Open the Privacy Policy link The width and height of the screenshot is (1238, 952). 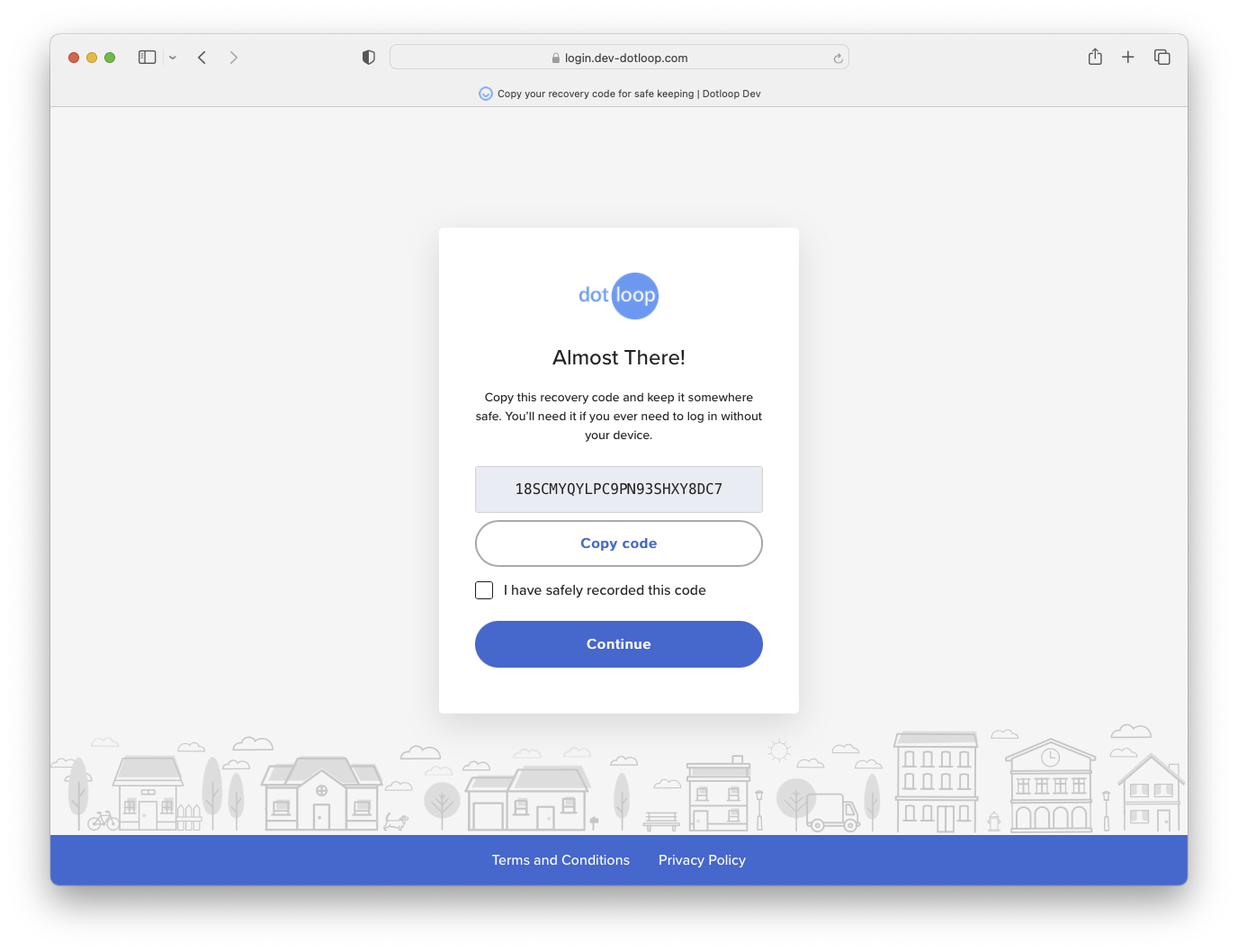702,859
